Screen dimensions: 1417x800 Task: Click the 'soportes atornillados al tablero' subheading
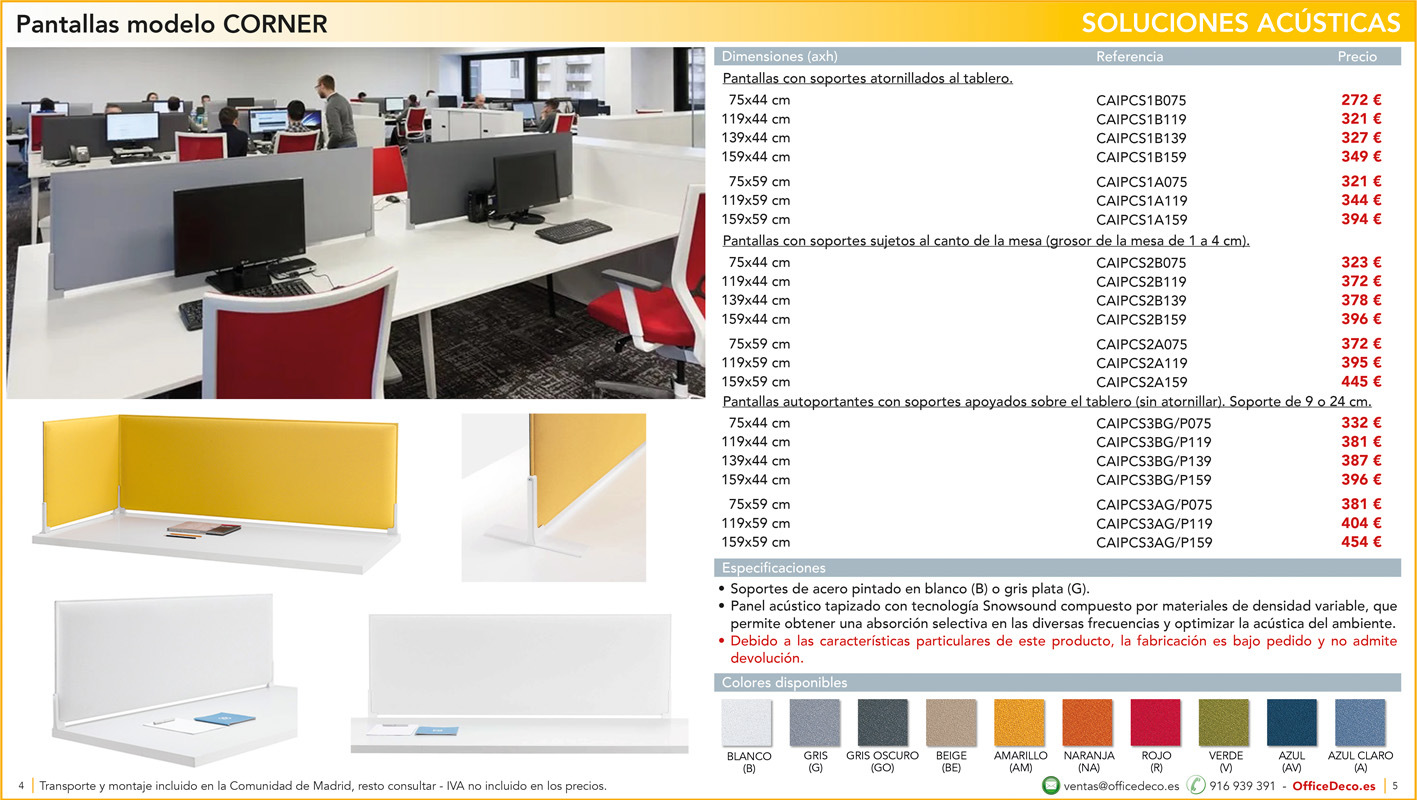pos(867,78)
